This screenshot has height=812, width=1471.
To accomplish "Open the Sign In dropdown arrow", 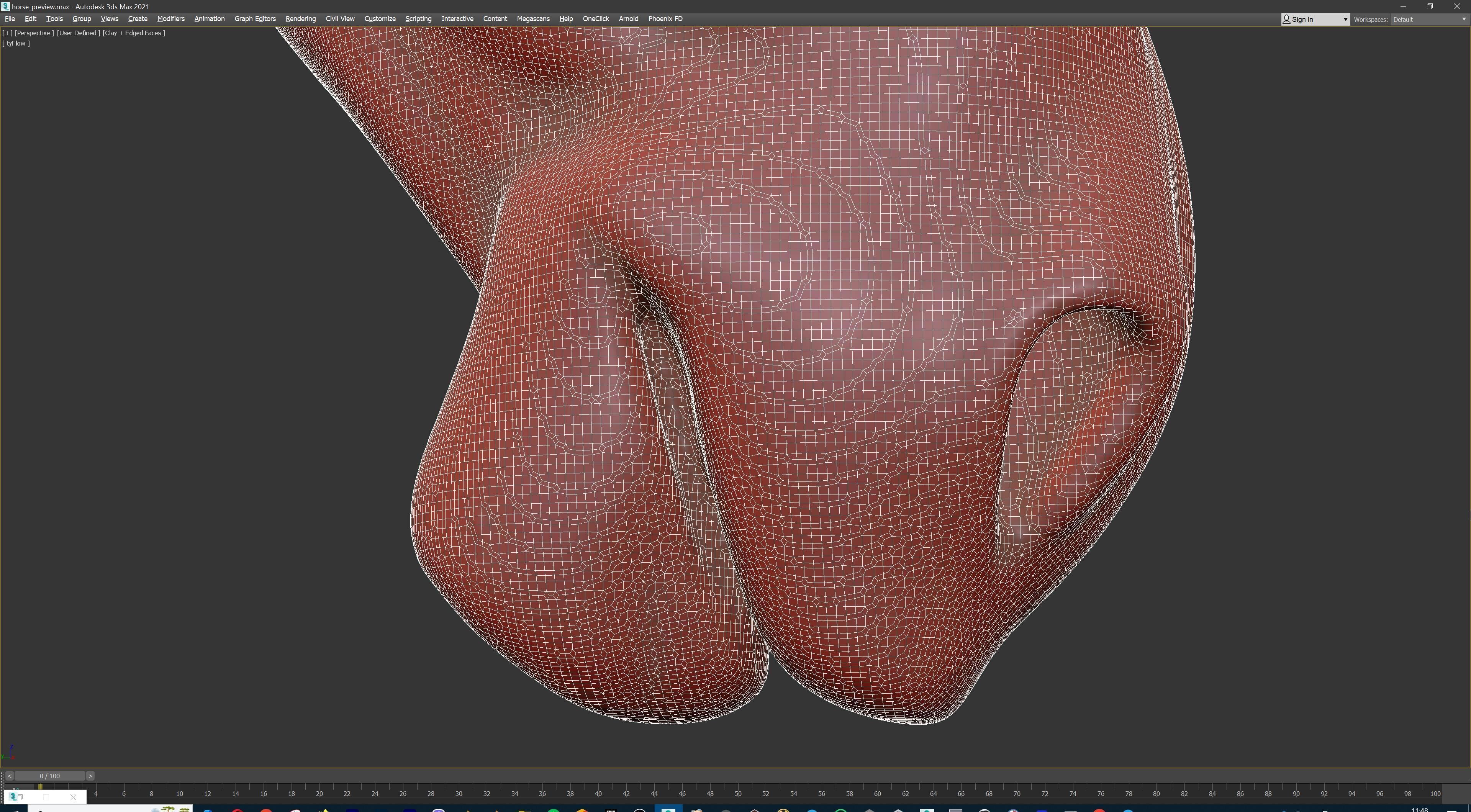I will (1345, 20).
